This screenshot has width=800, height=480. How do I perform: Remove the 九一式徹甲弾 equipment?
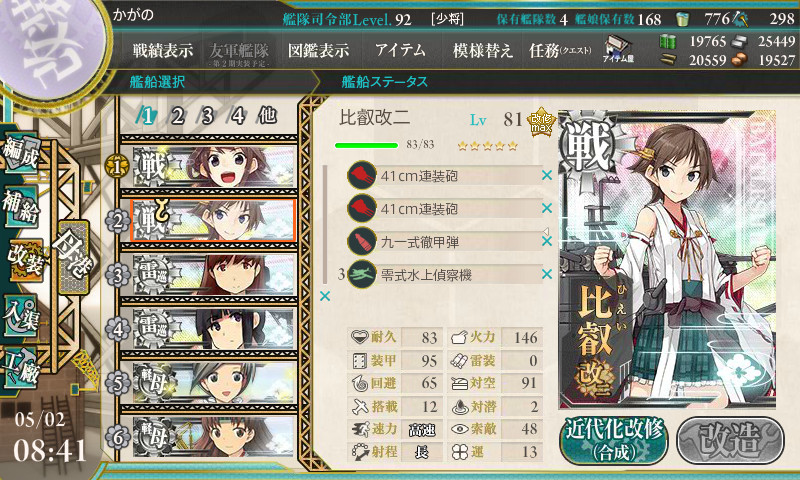[x=547, y=241]
